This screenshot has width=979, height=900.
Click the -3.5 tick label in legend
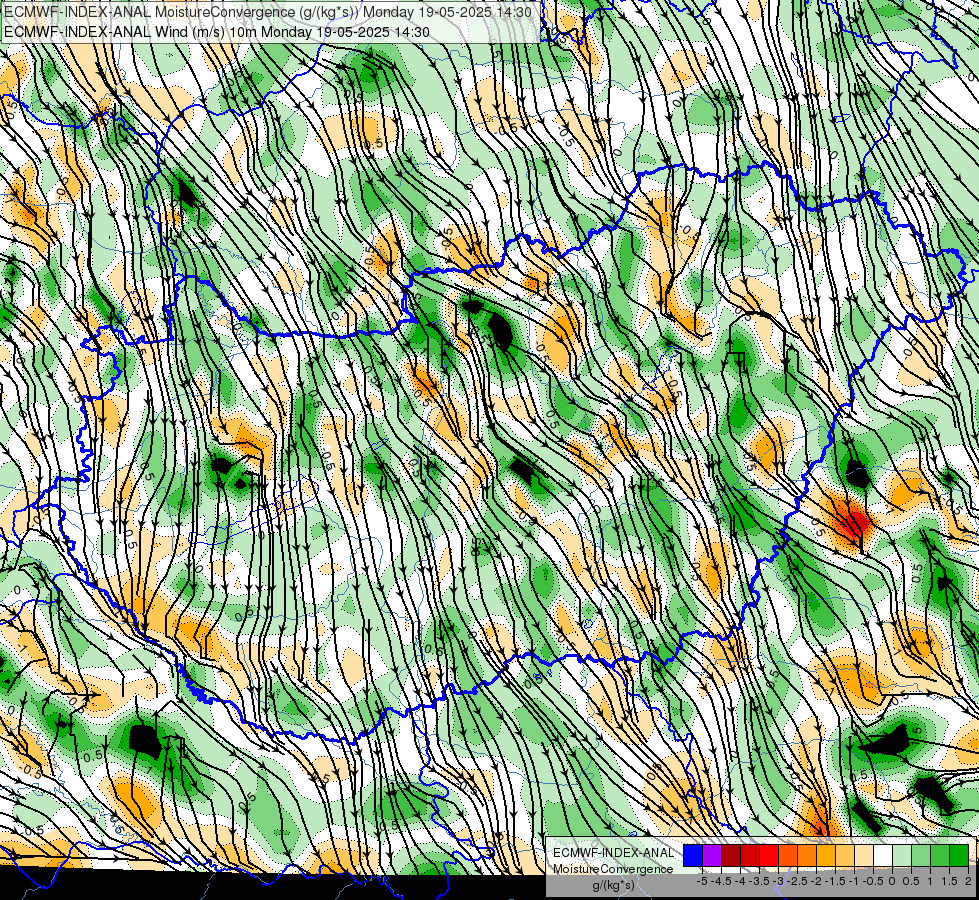click(759, 881)
